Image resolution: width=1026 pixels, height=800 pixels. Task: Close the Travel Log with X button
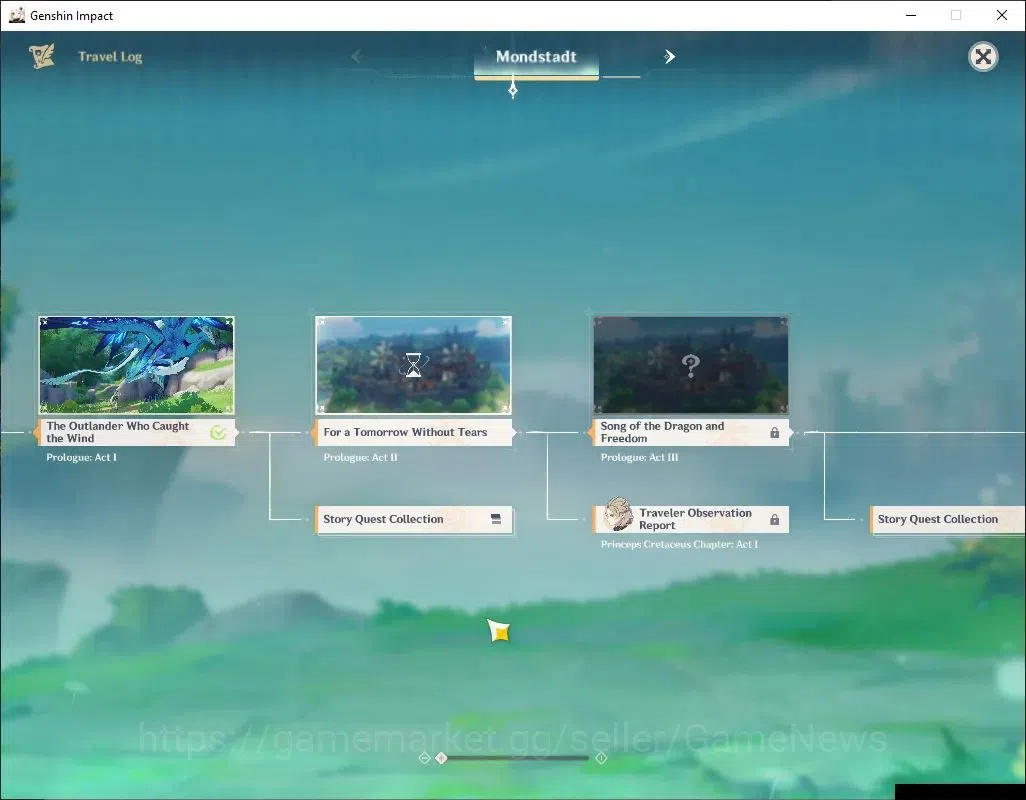pos(983,57)
